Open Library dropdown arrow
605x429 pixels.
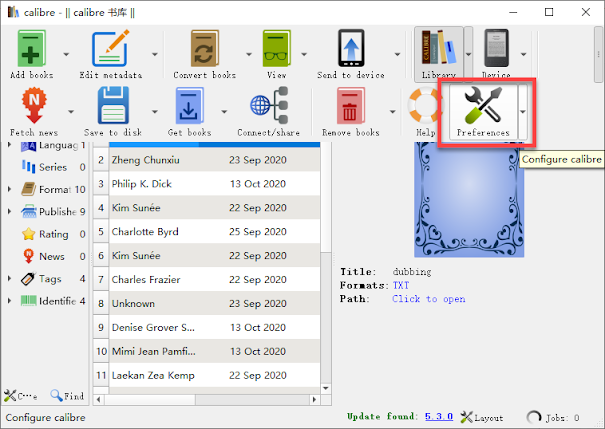click(x=468, y=54)
